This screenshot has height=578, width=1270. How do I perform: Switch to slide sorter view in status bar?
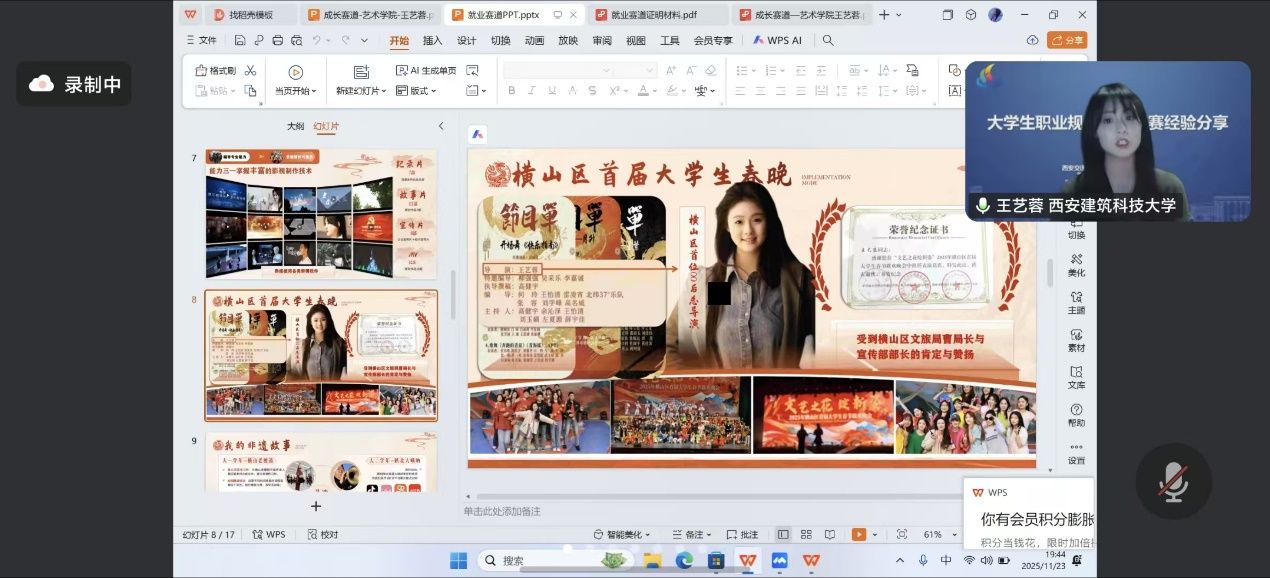pyautogui.click(x=804, y=535)
